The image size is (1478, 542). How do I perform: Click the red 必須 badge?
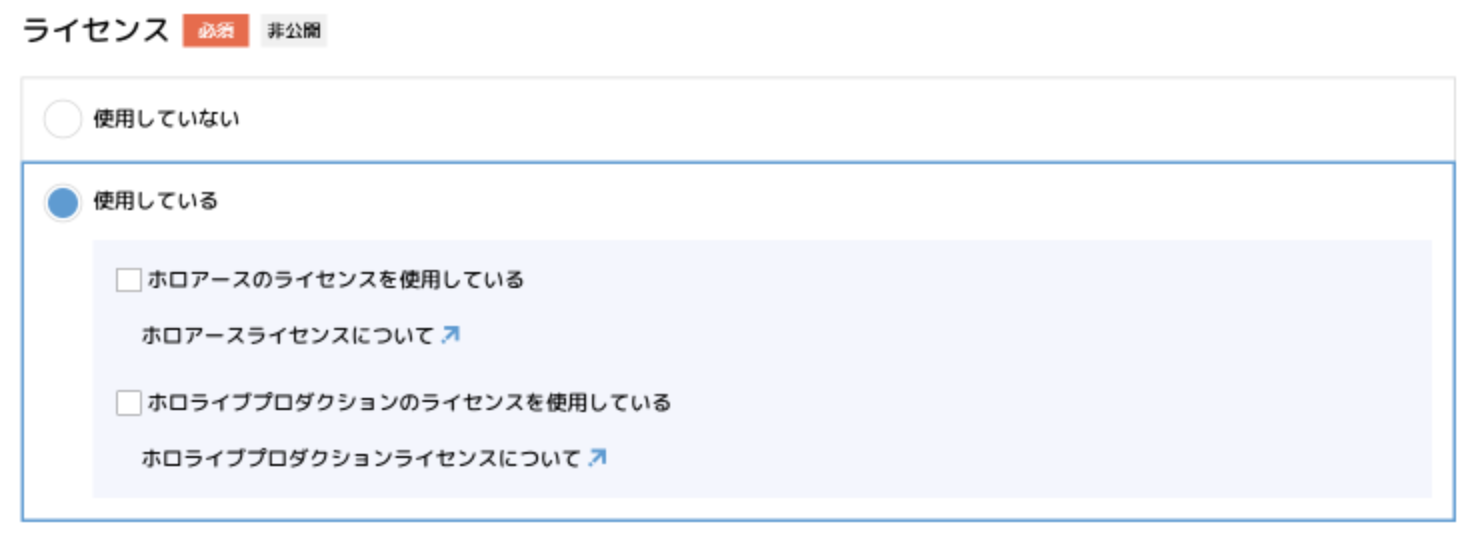coord(215,31)
